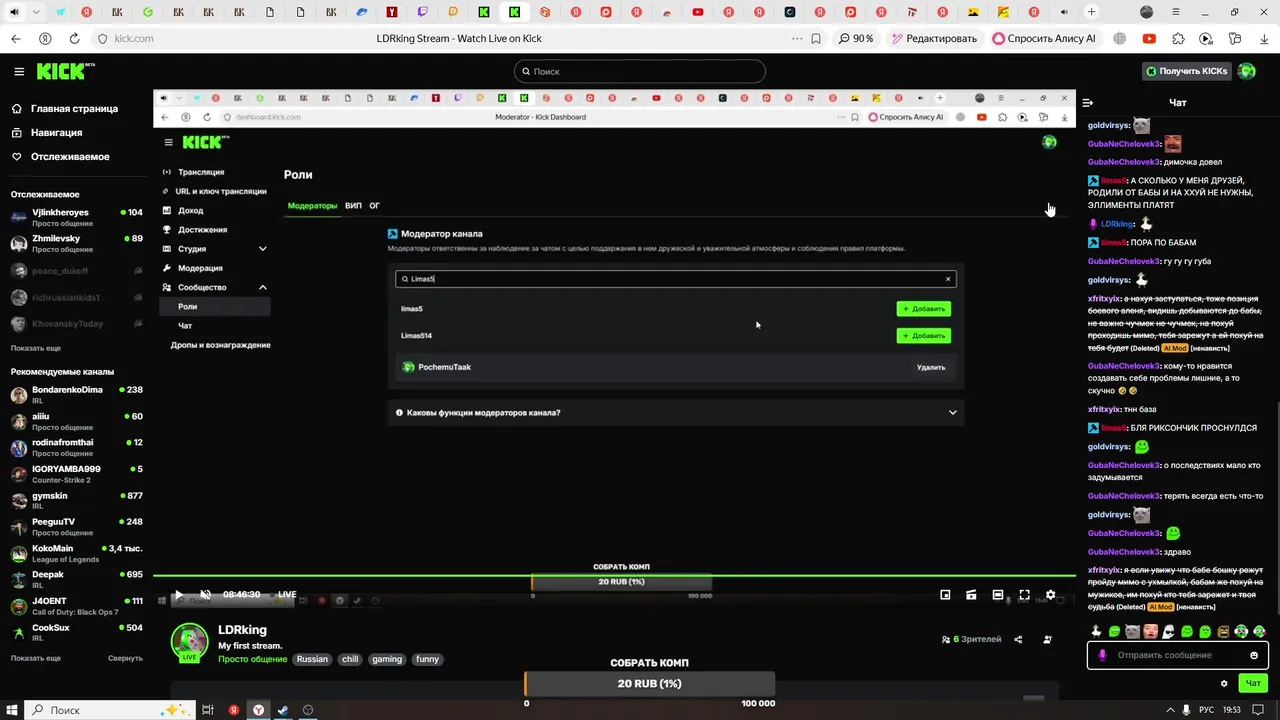Open BondarenkoDima recommended channel
Viewport: 1280px width, 720px height.
click(x=77, y=394)
